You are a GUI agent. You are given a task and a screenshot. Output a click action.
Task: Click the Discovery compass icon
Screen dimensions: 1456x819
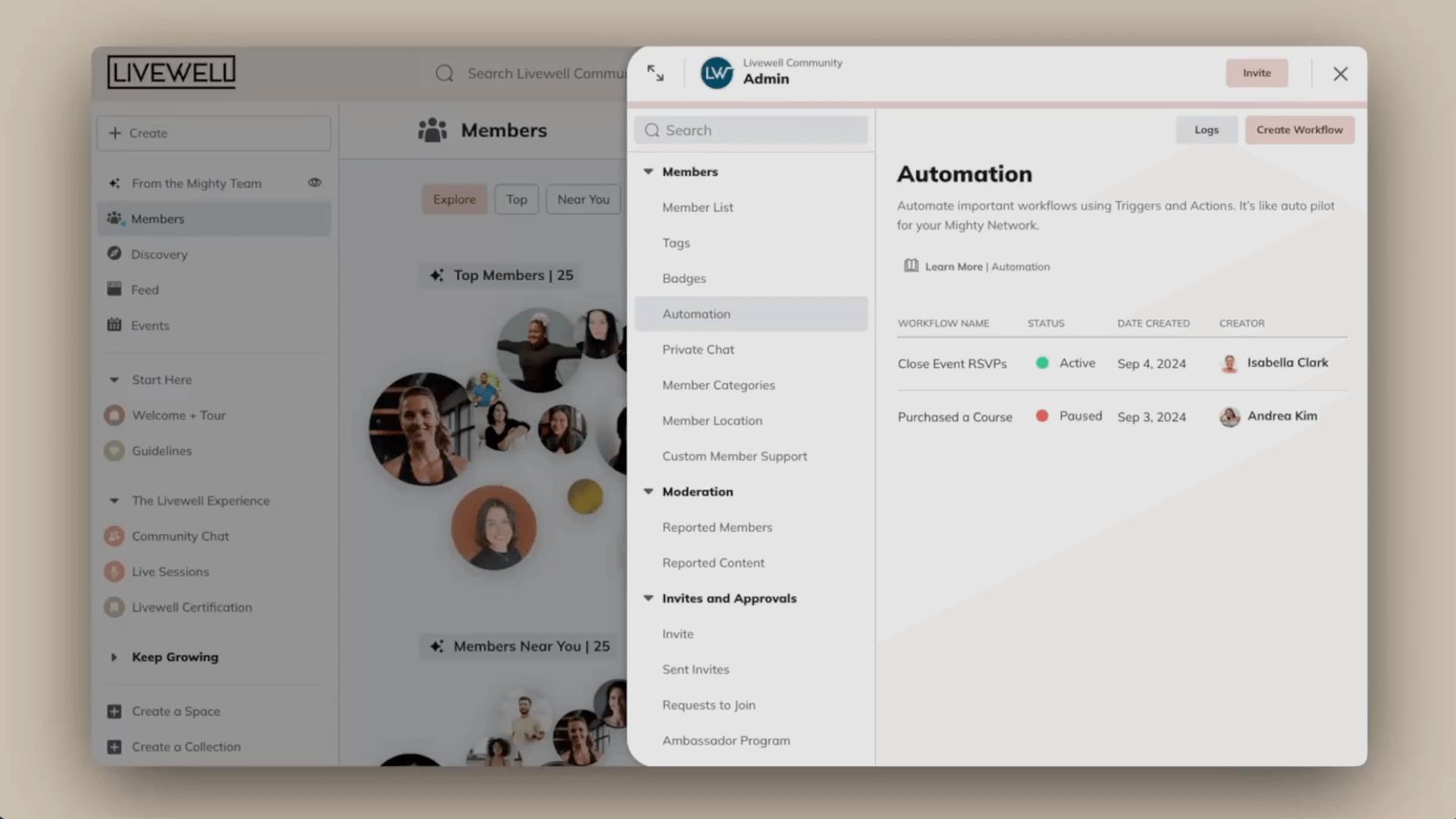pos(115,253)
